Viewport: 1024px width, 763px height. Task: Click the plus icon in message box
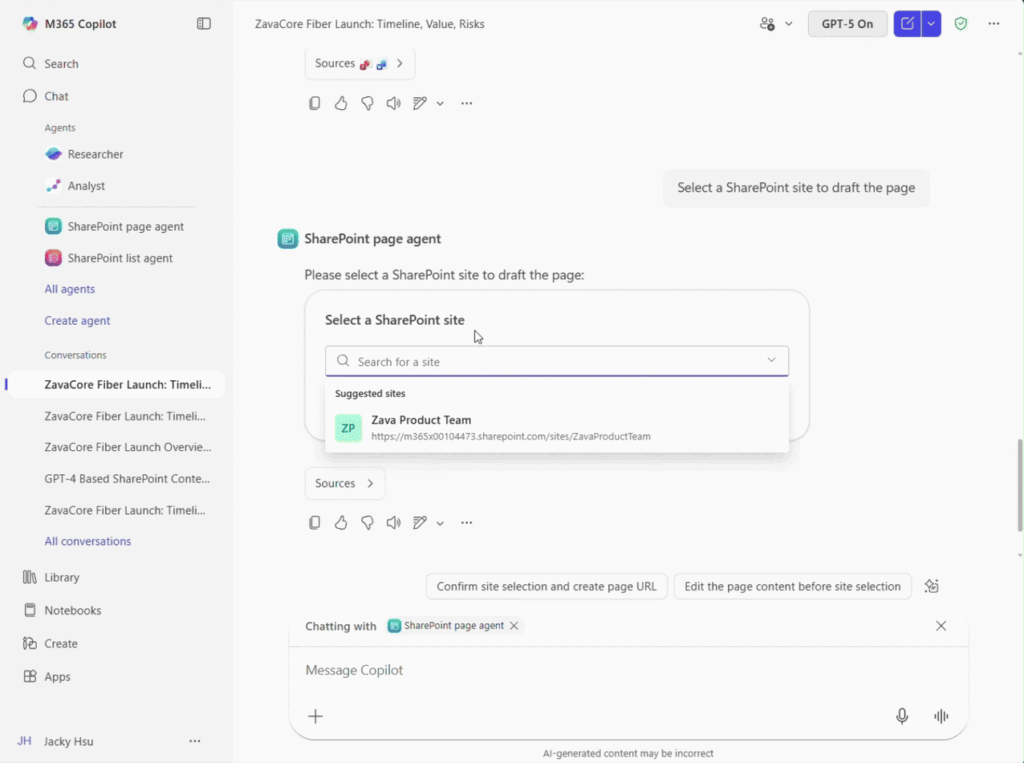point(315,716)
